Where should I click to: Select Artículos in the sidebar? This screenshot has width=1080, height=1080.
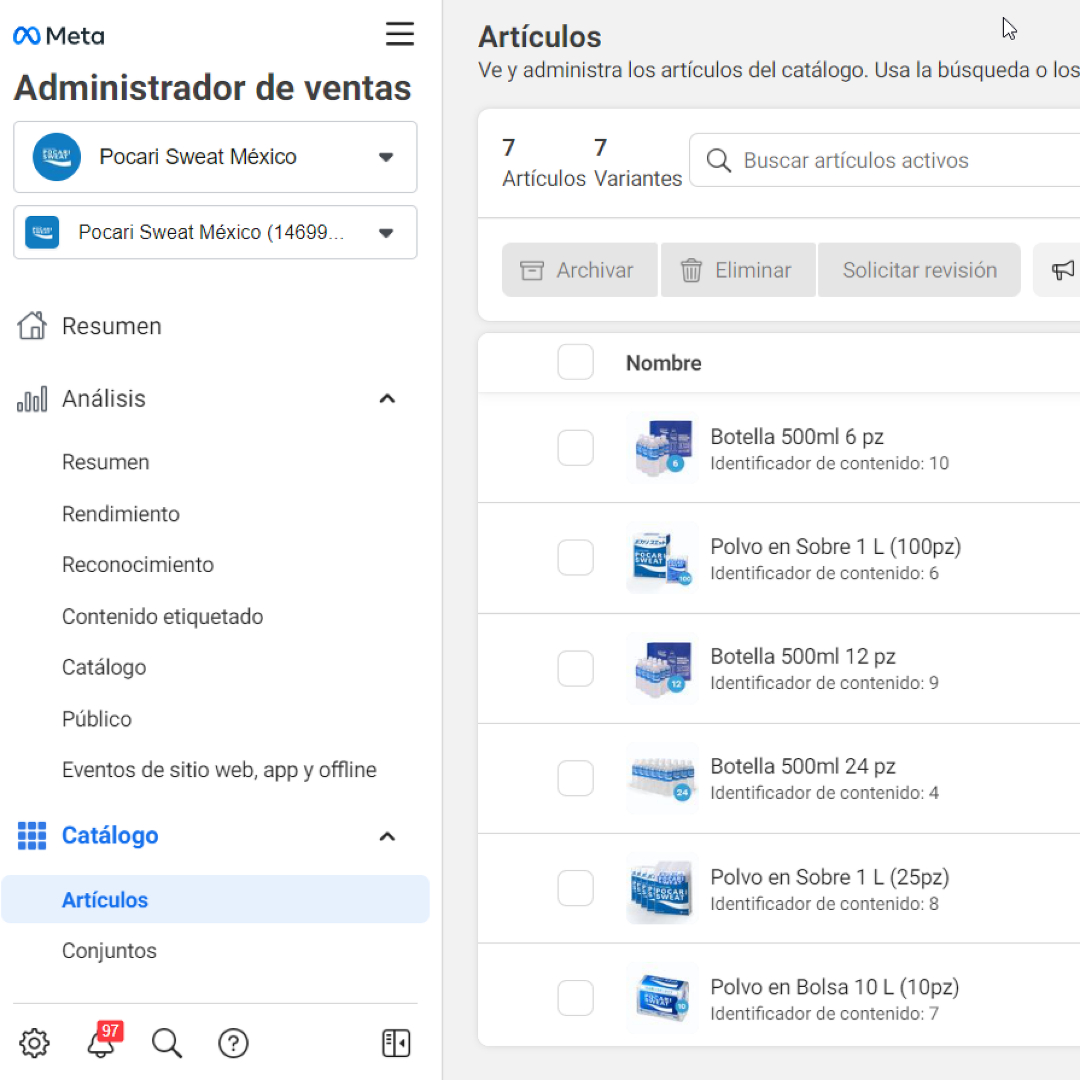tap(215, 900)
